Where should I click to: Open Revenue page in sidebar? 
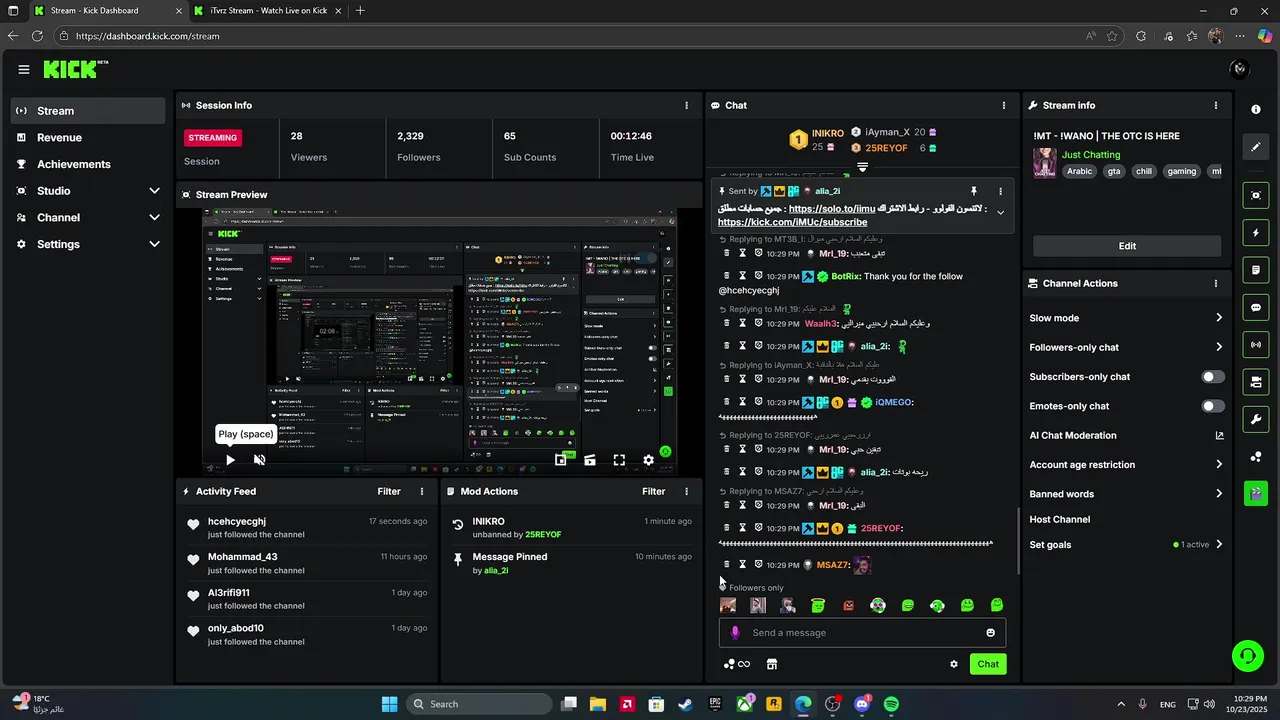click(88, 138)
